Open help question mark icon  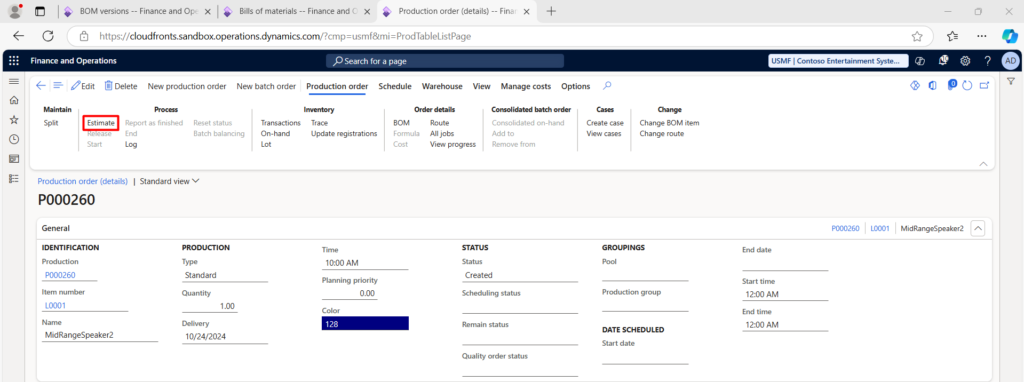(x=988, y=61)
